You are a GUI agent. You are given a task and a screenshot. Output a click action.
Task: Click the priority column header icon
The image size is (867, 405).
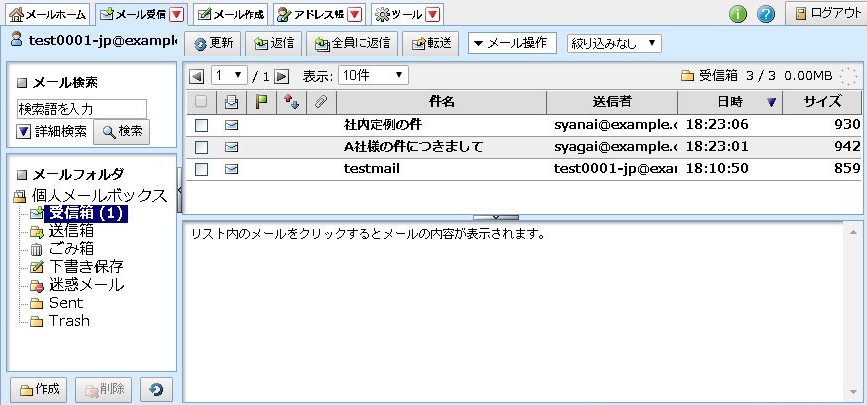click(291, 101)
